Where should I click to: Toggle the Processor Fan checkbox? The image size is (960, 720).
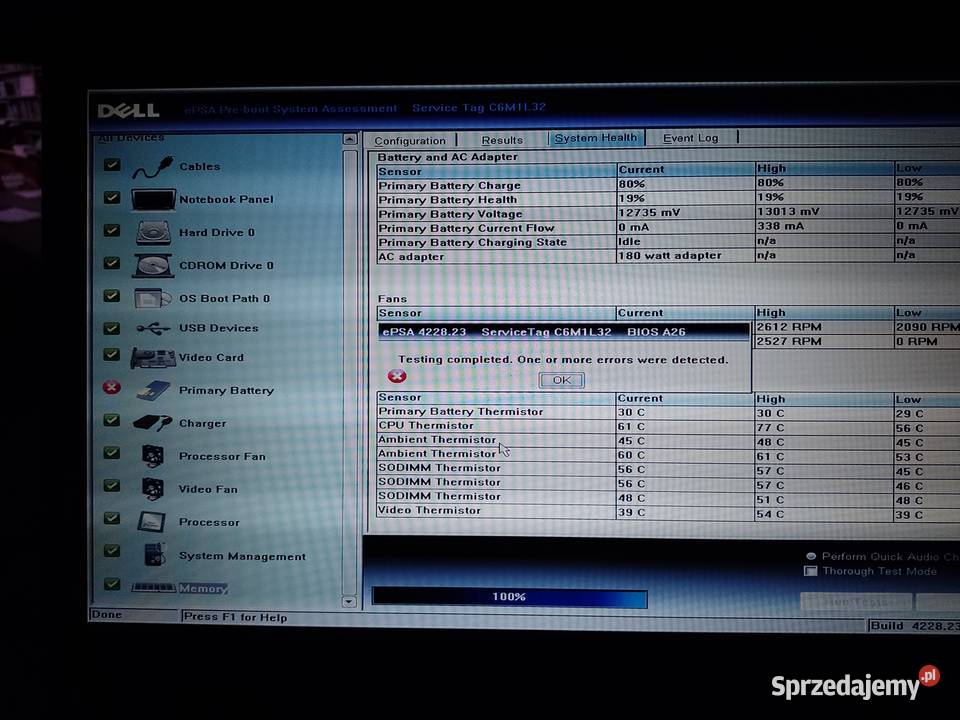111,453
